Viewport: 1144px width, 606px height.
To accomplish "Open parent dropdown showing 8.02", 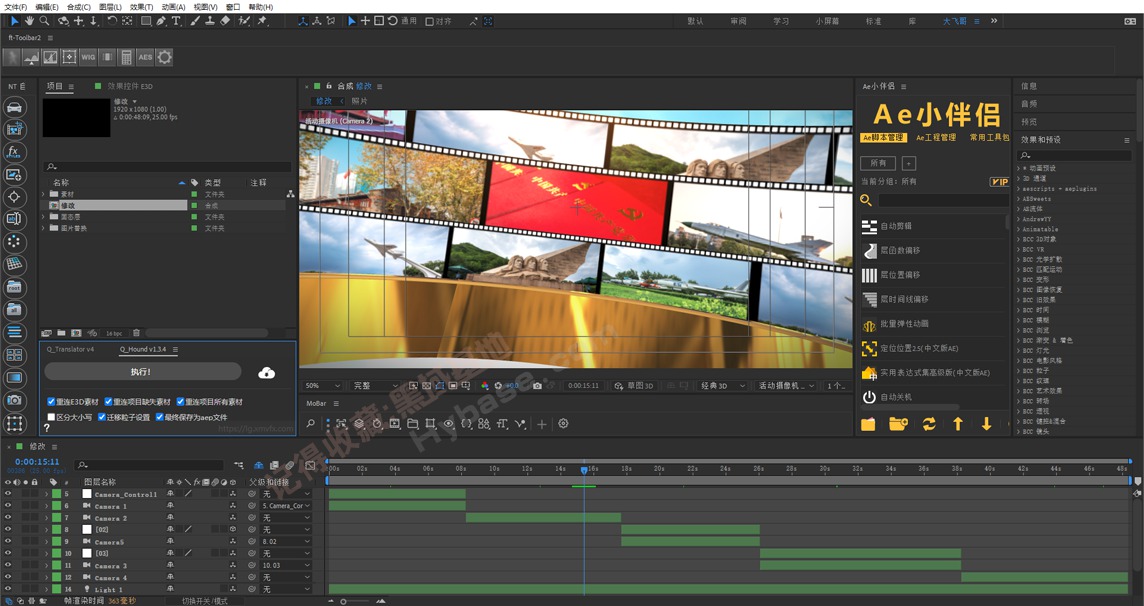I will [x=286, y=542].
